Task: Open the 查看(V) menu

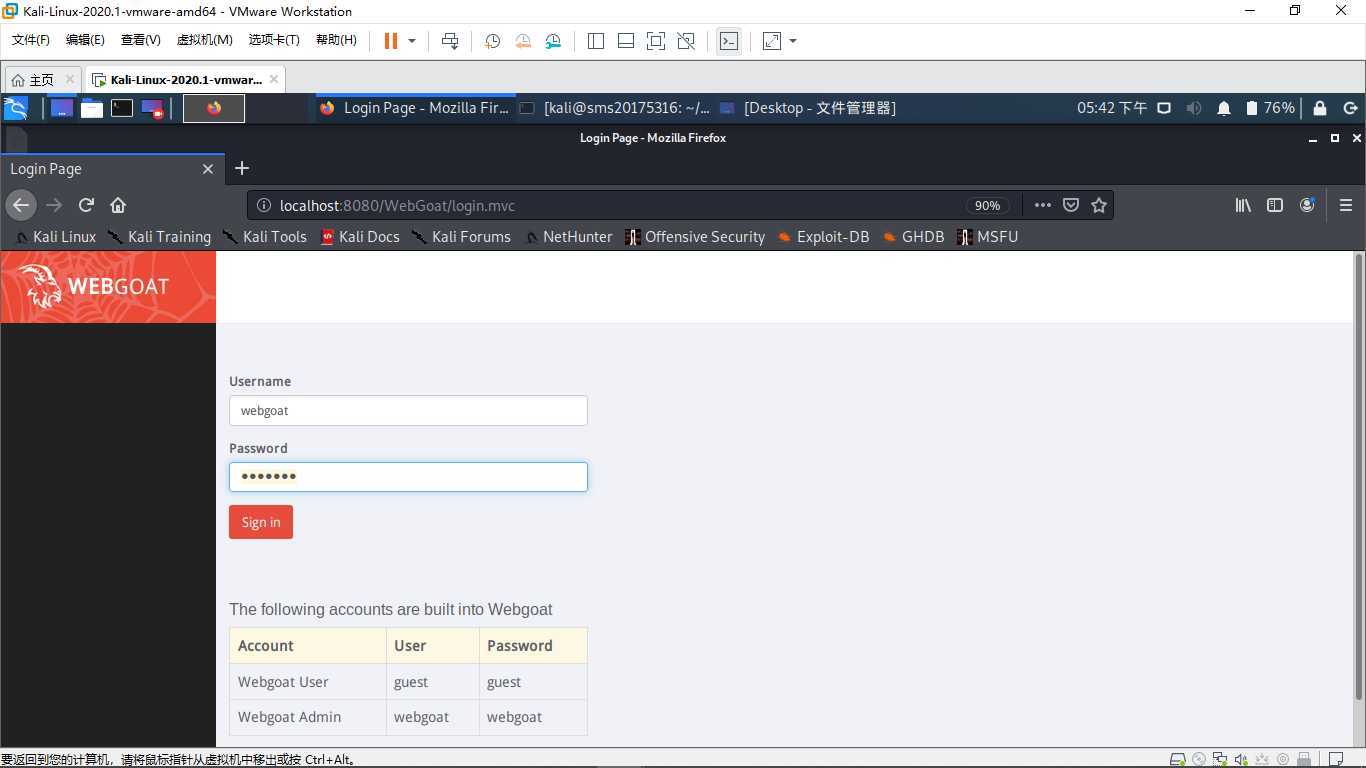Action: coord(140,40)
